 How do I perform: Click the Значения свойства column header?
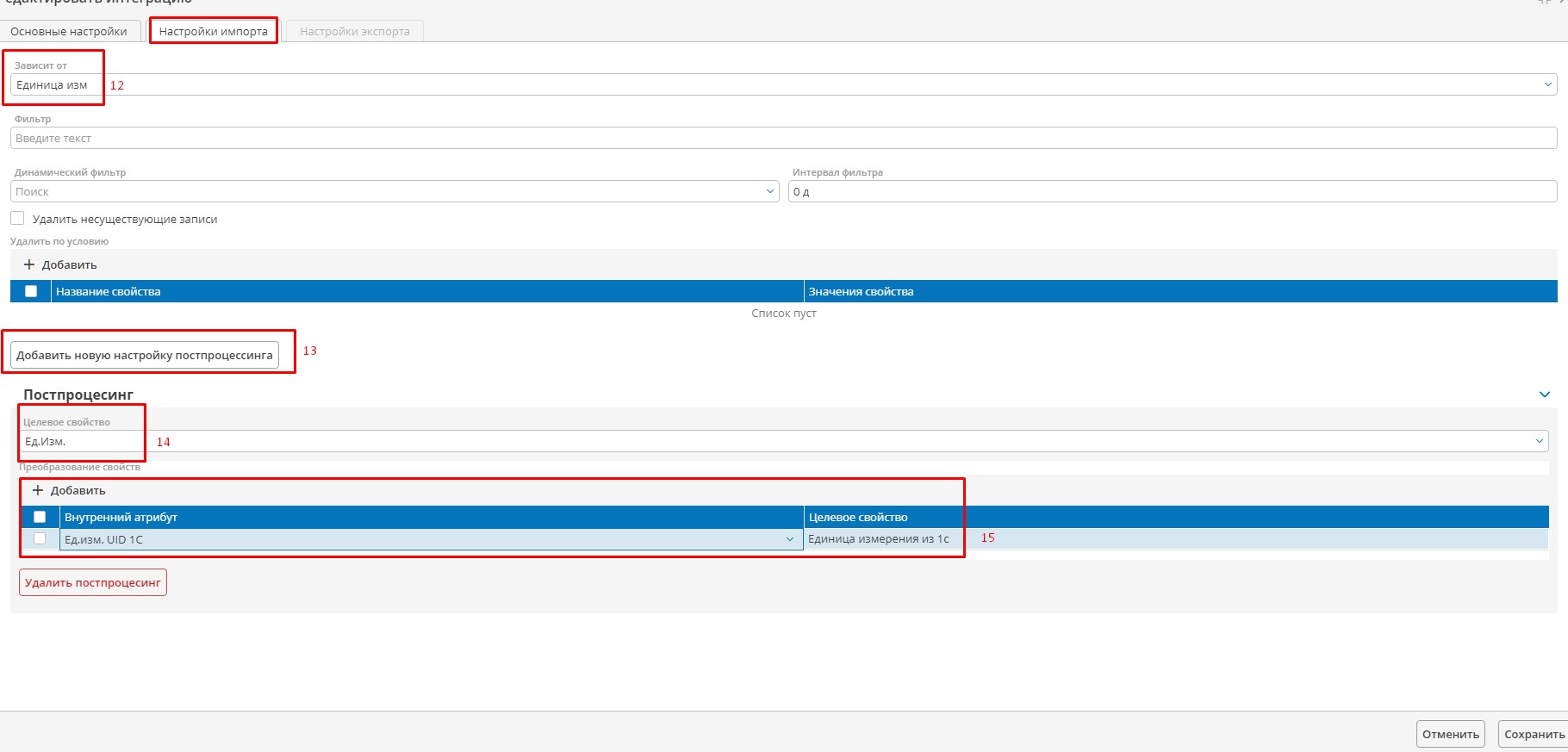click(x=1180, y=291)
